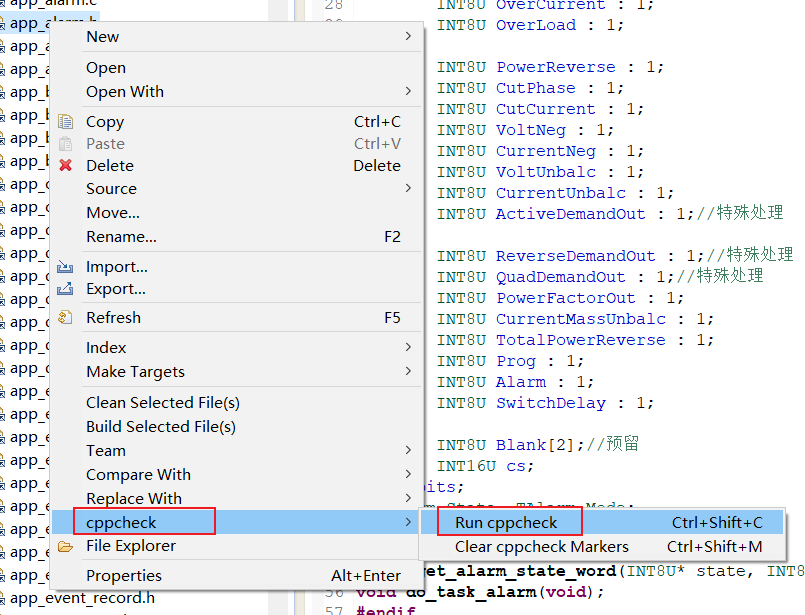Click CurrentMassUnbalc identifier in editor
The height and width of the screenshot is (615, 805).
tap(581, 319)
